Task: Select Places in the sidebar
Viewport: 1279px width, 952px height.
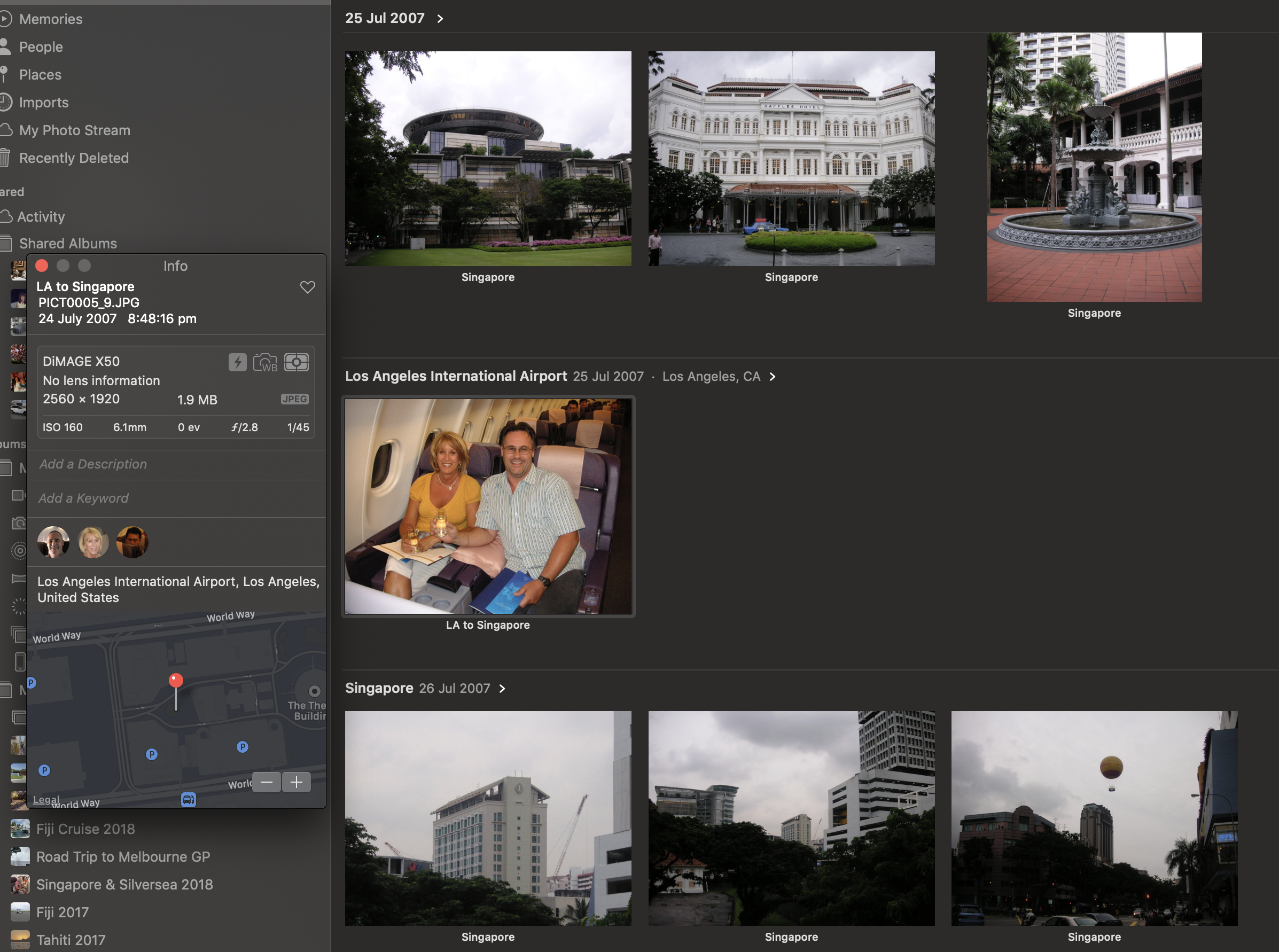Action: coord(40,75)
